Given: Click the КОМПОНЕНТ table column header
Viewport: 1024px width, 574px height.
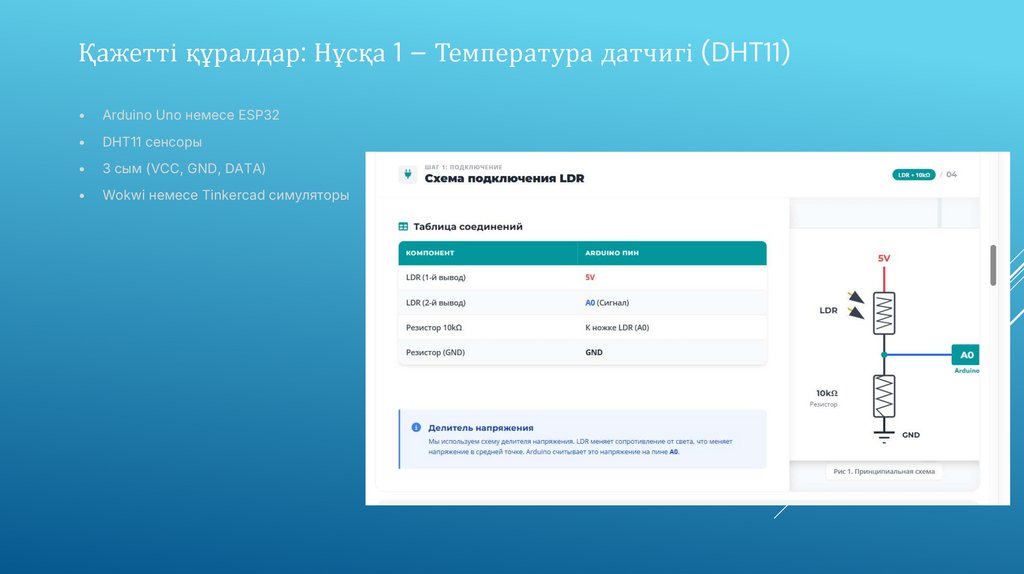Looking at the screenshot, I should 488,253.
